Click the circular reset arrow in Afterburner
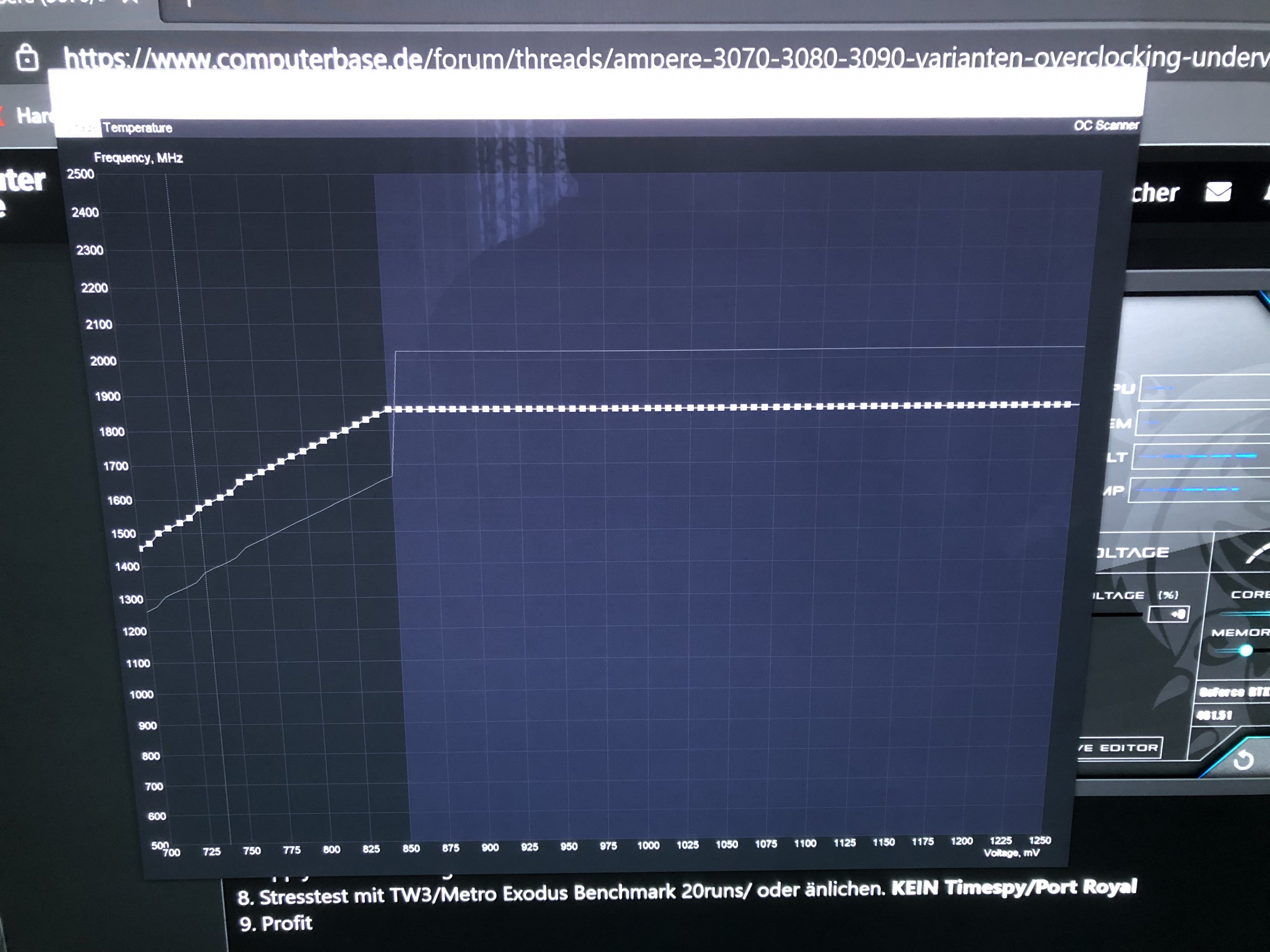 1243,760
